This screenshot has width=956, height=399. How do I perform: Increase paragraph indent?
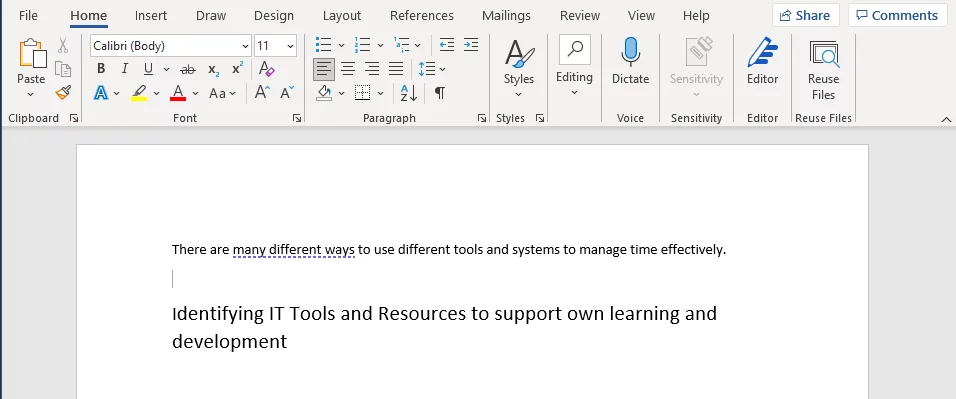click(x=471, y=45)
